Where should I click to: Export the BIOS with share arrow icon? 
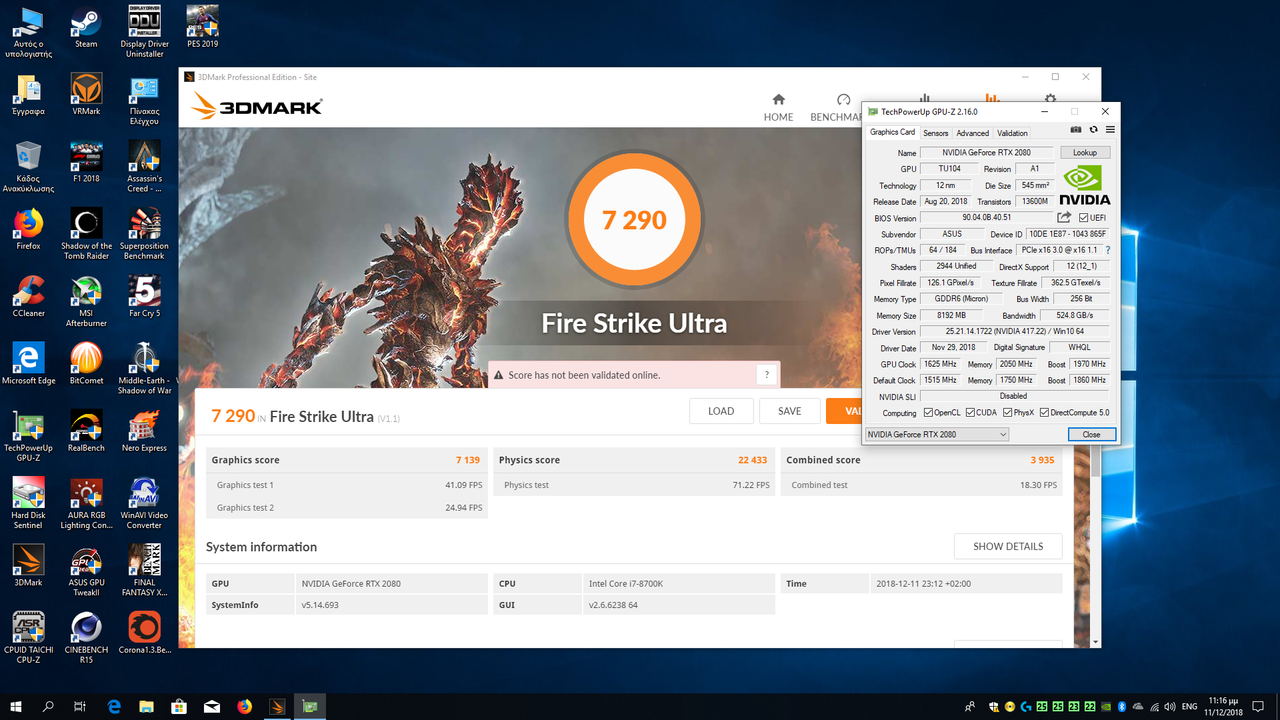coord(1064,217)
